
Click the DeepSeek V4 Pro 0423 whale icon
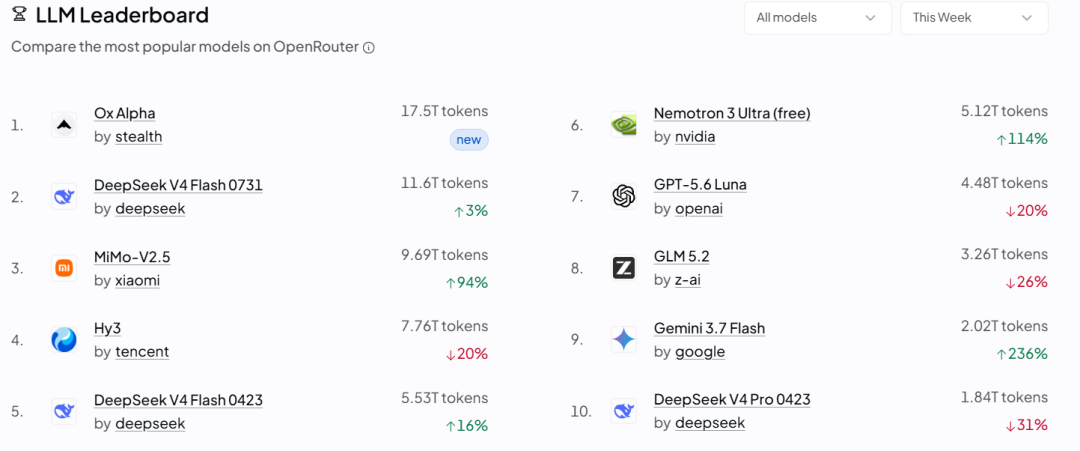623,412
